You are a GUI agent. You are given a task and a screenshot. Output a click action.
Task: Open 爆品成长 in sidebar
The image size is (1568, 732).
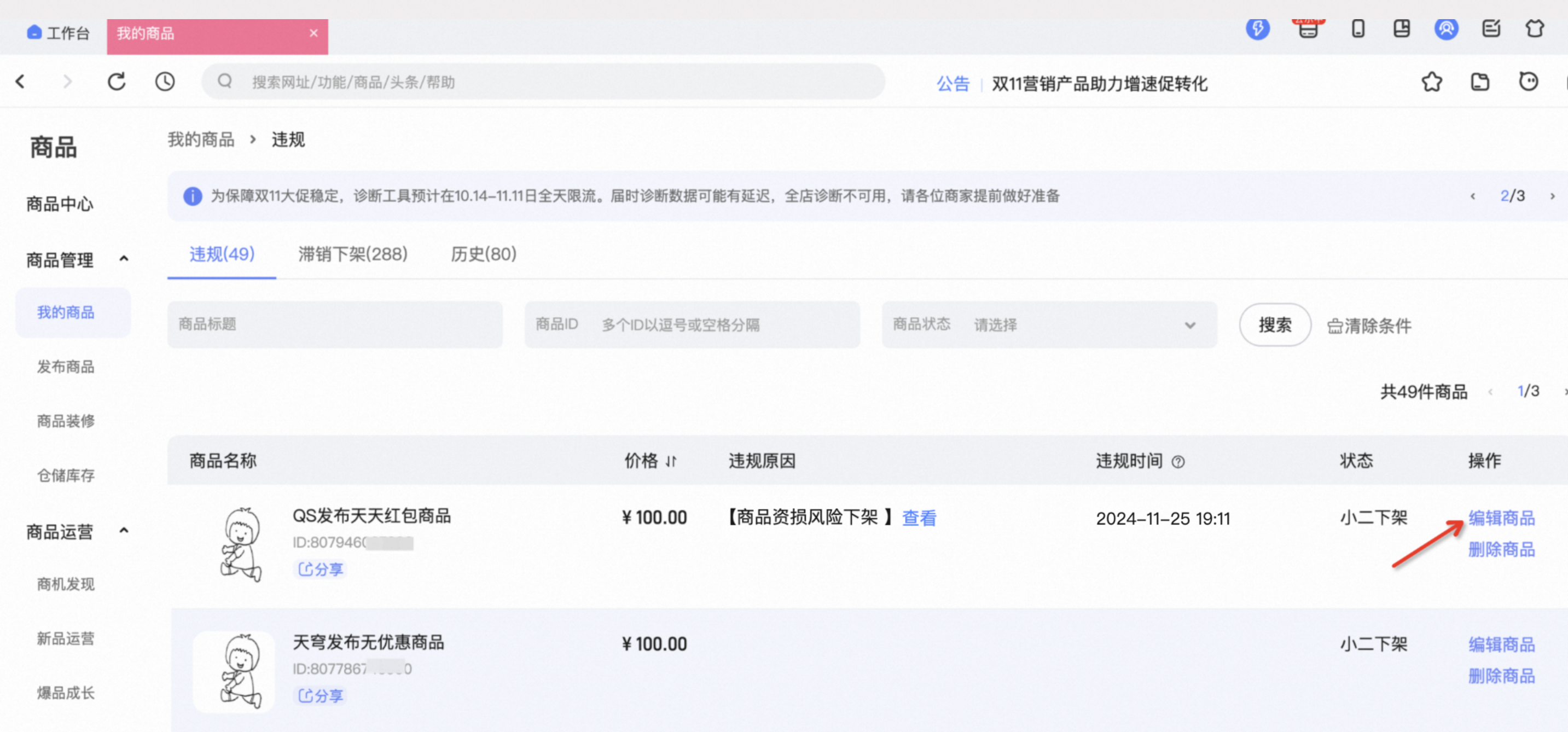66,693
